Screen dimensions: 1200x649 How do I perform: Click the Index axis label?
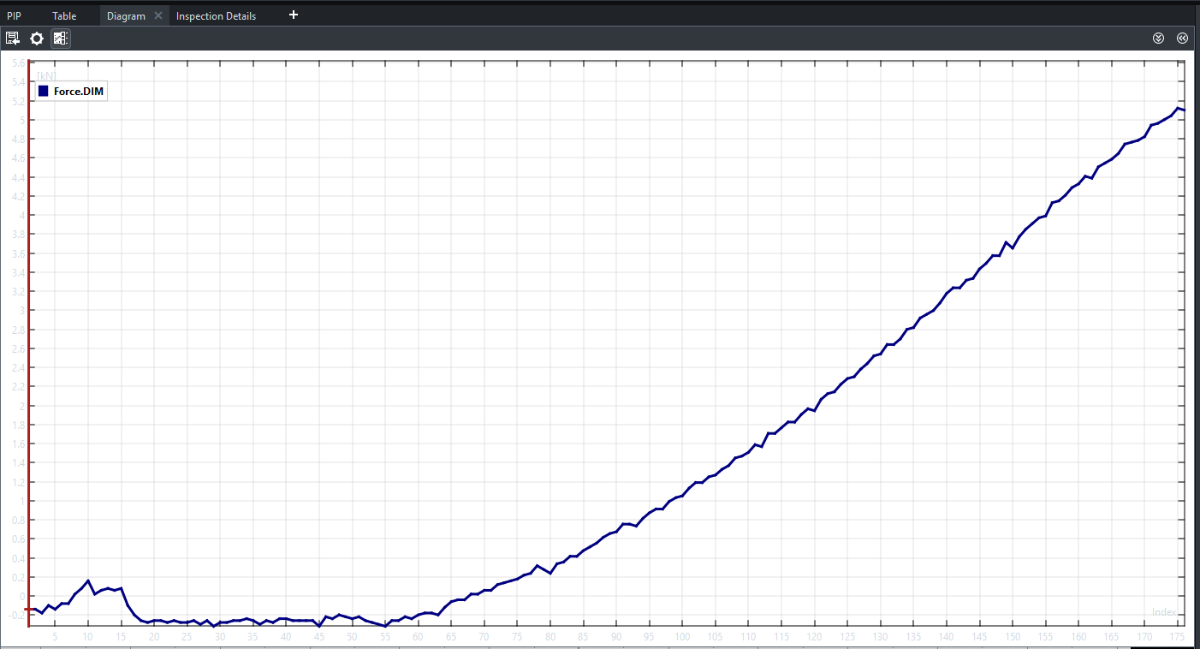point(1164,611)
